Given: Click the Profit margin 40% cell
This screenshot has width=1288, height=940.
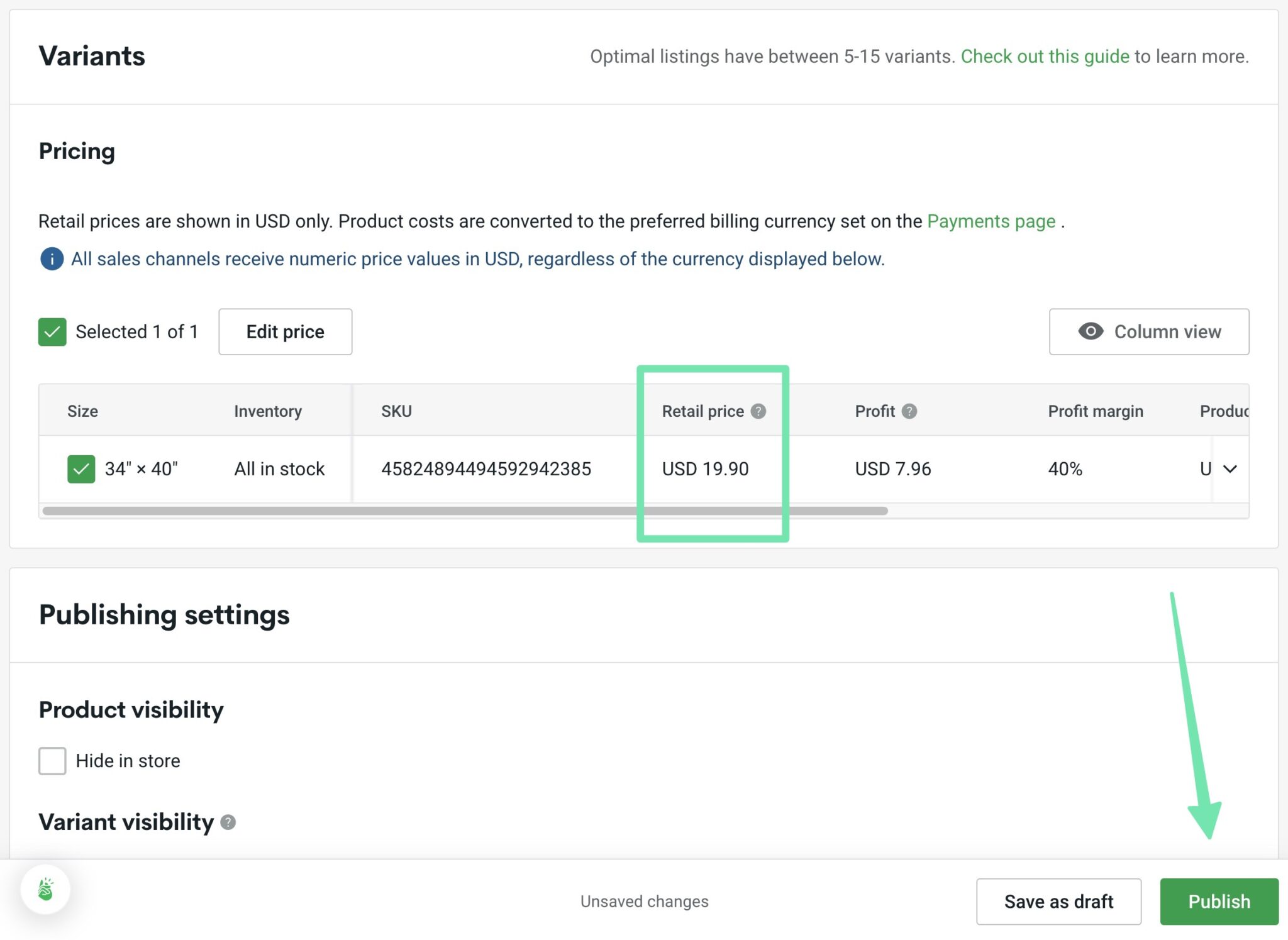Looking at the screenshot, I should coord(1064,468).
